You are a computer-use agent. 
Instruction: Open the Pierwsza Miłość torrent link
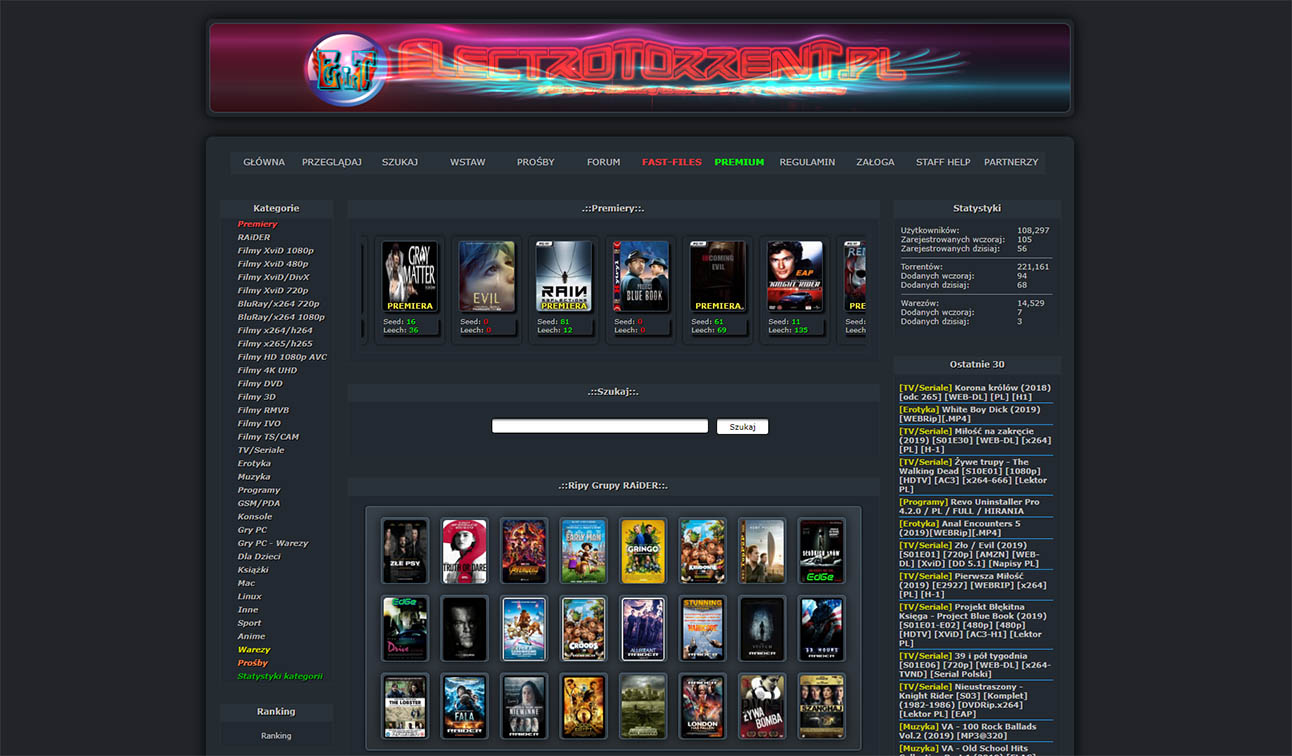(975, 585)
